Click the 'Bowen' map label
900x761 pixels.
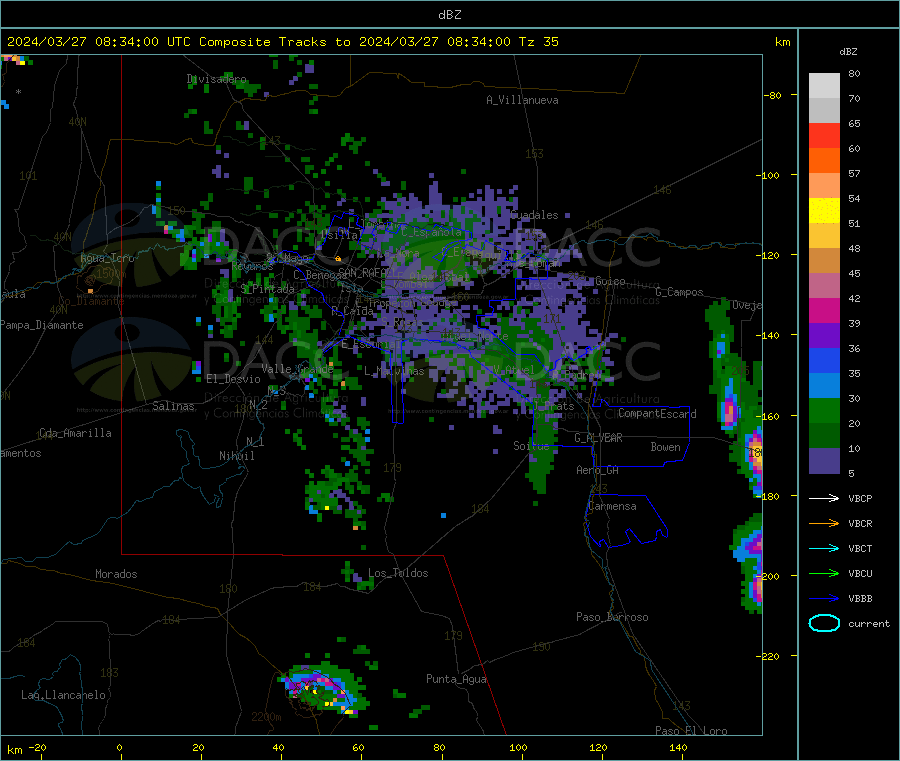(665, 446)
